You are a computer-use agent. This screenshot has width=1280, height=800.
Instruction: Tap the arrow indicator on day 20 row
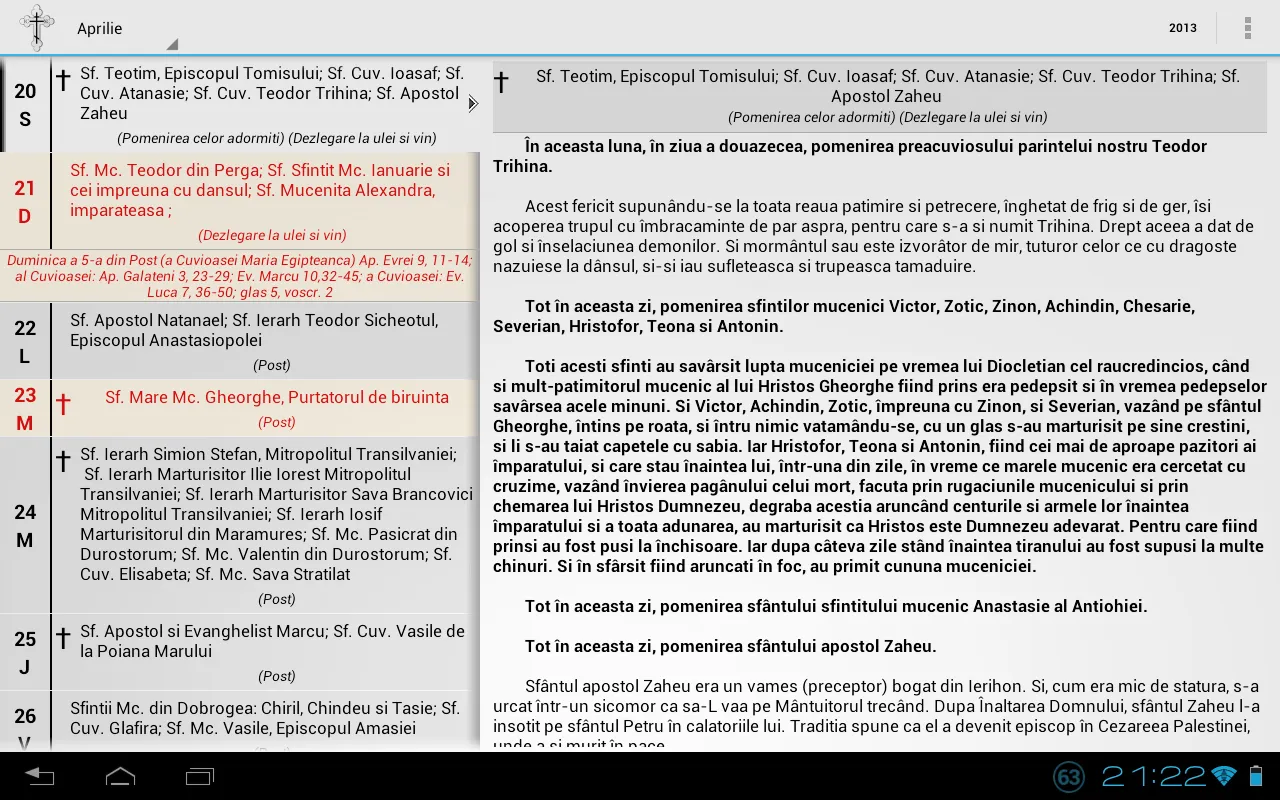click(473, 103)
